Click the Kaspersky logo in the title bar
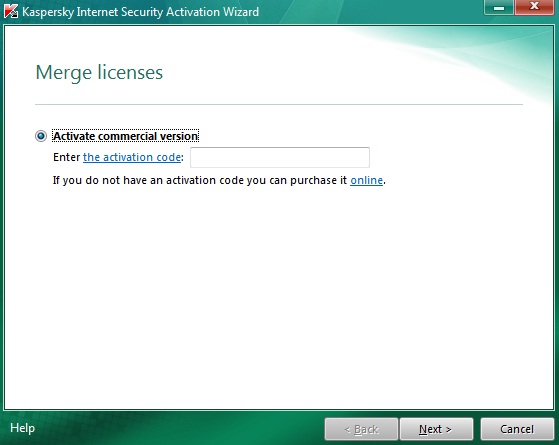Screen dimensions: 559x445 [x=11, y=11]
